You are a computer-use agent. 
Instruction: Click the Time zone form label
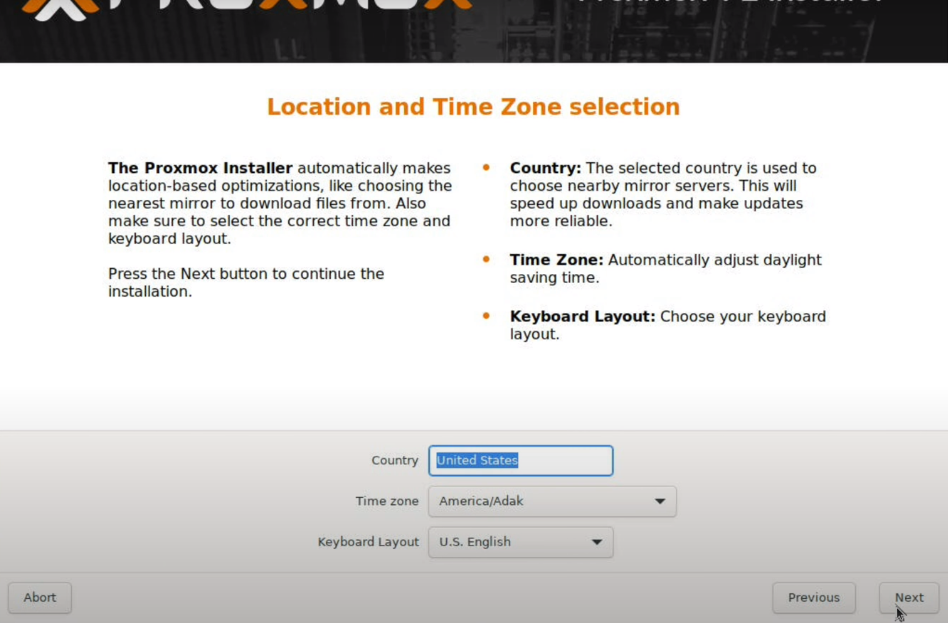pos(386,501)
